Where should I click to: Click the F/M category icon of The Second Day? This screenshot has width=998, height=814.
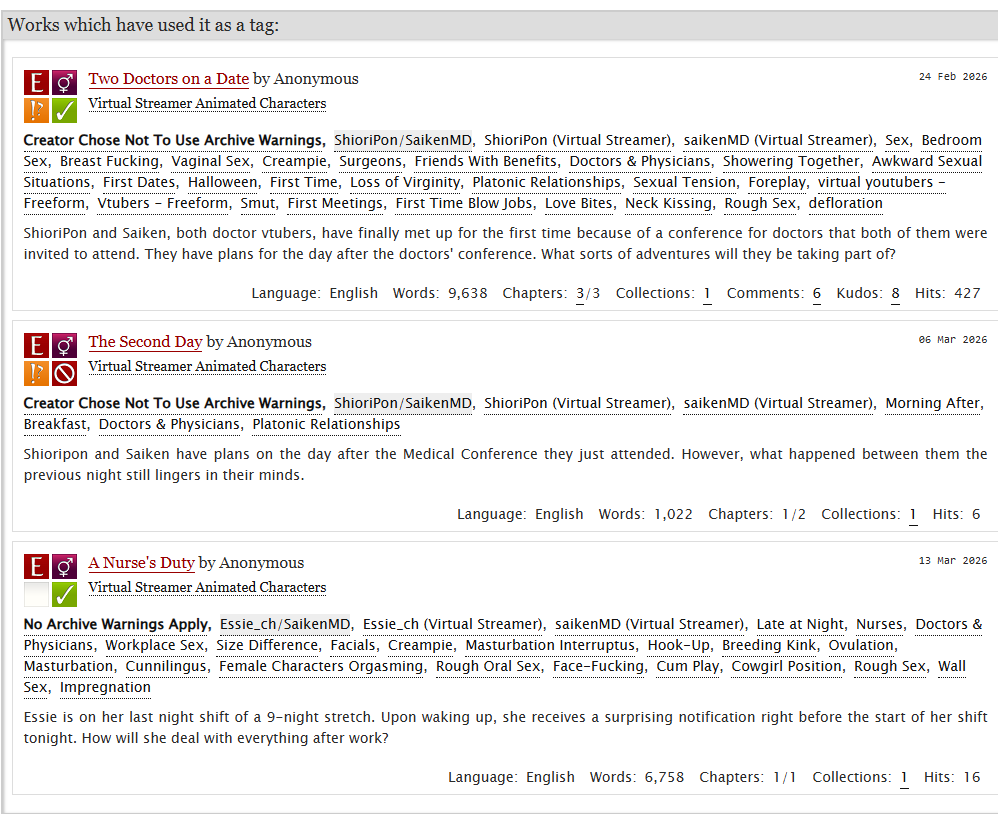[x=64, y=346]
